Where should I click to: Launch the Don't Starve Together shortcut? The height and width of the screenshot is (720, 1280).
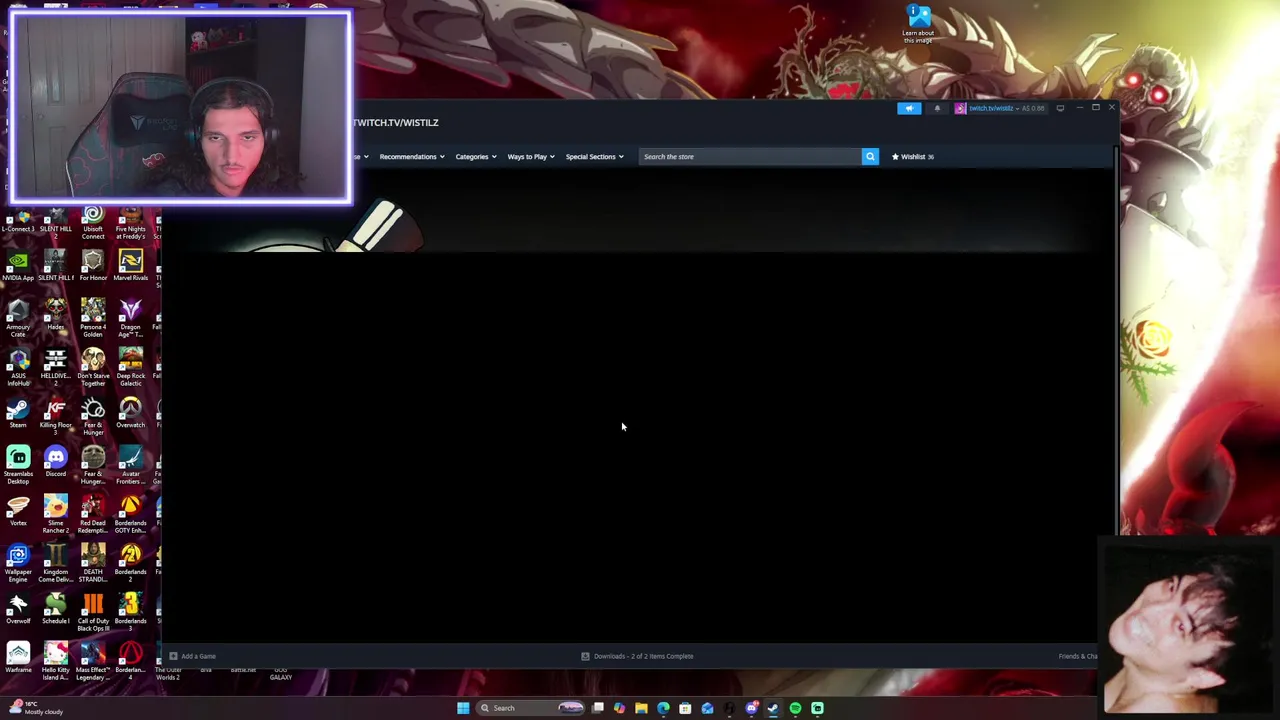pos(93,367)
